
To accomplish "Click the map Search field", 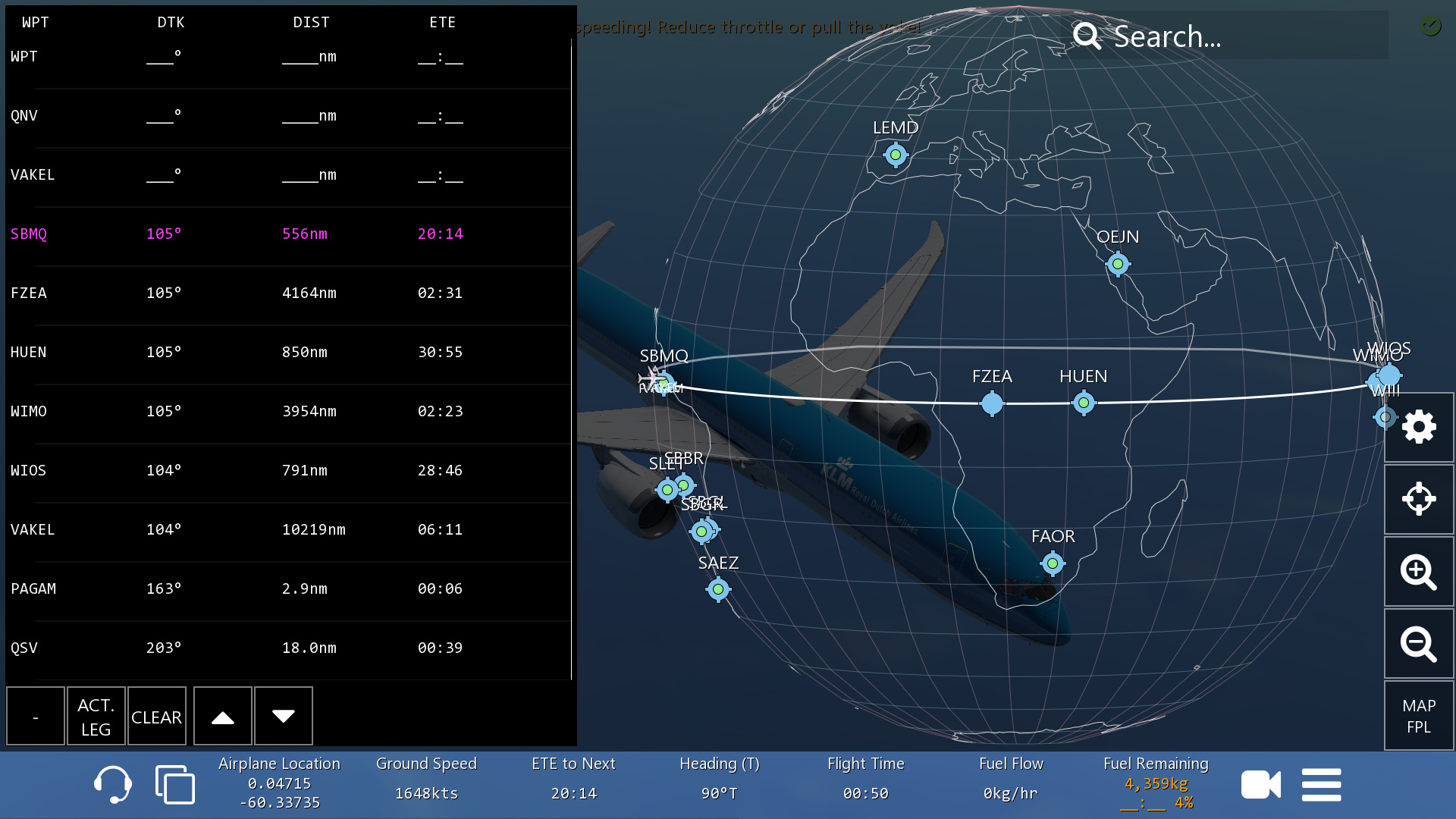I will tap(1228, 36).
